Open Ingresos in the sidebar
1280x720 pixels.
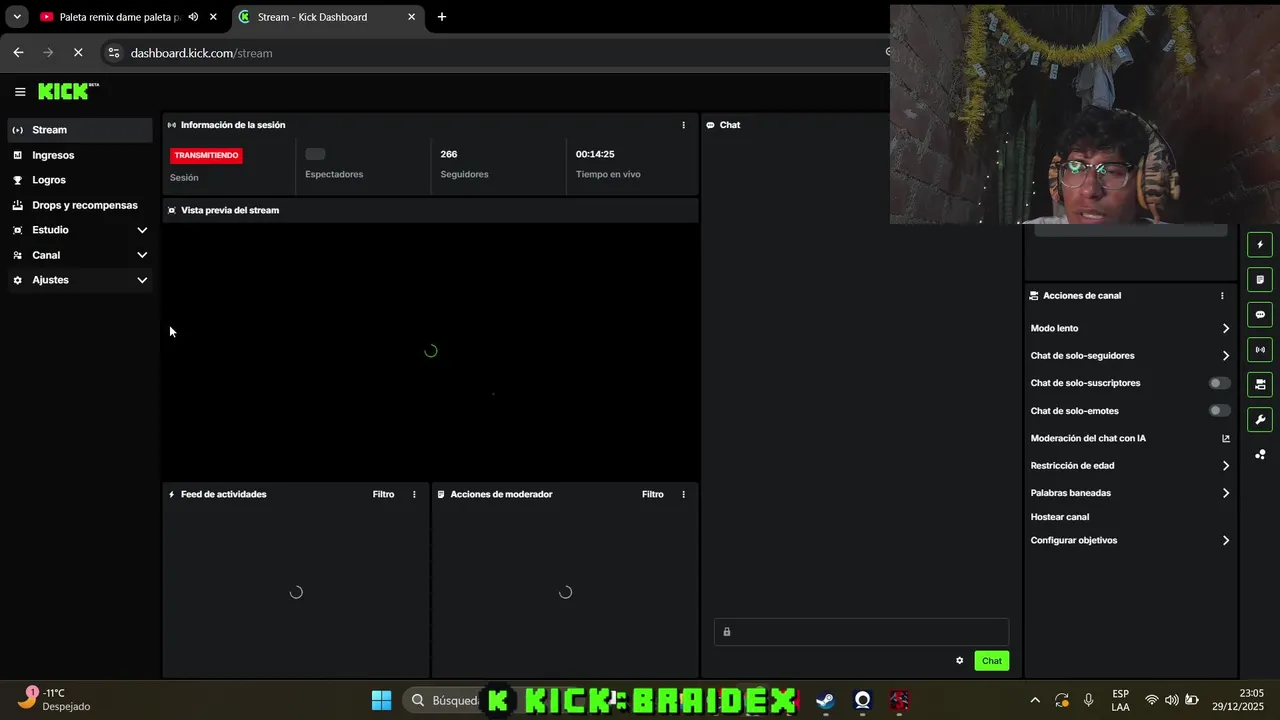tap(80, 155)
